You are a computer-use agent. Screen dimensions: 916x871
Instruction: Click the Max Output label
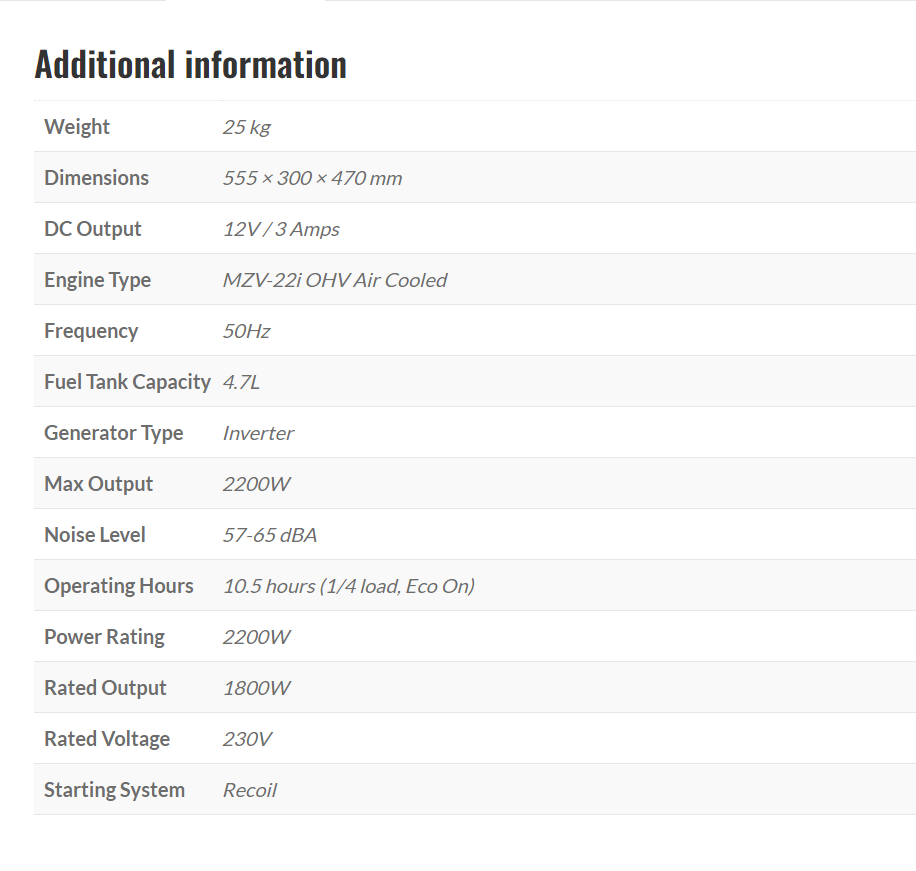coord(99,484)
